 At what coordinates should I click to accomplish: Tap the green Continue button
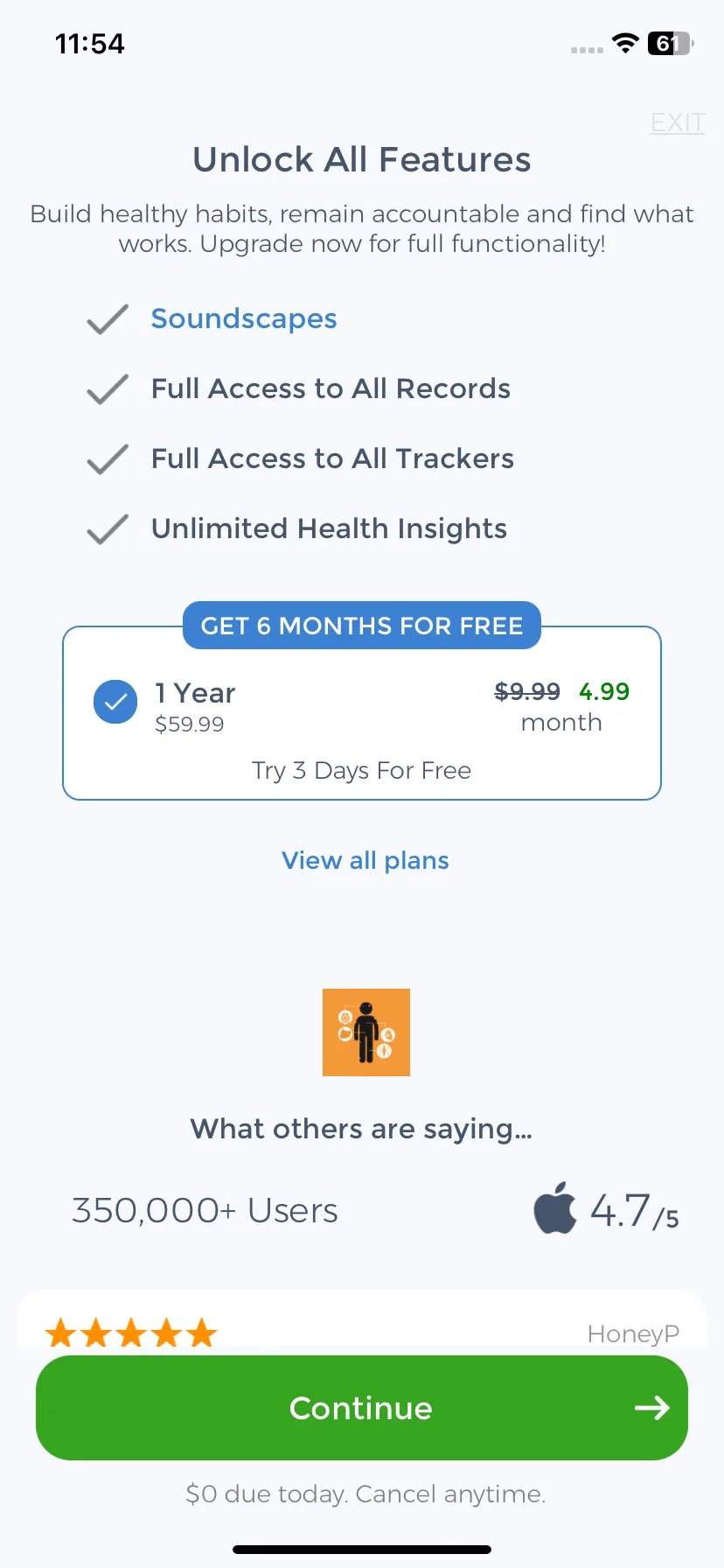tap(362, 1408)
